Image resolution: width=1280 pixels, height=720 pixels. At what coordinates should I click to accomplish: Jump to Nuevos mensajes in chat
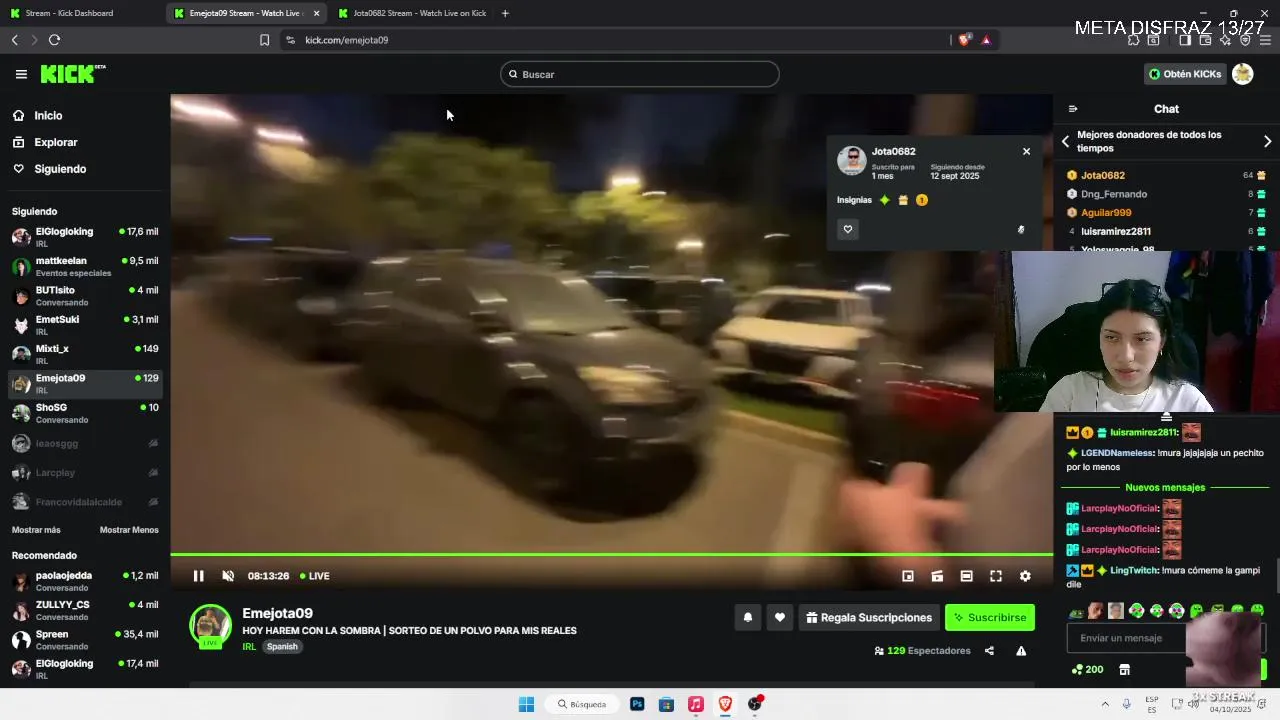pos(1165,487)
